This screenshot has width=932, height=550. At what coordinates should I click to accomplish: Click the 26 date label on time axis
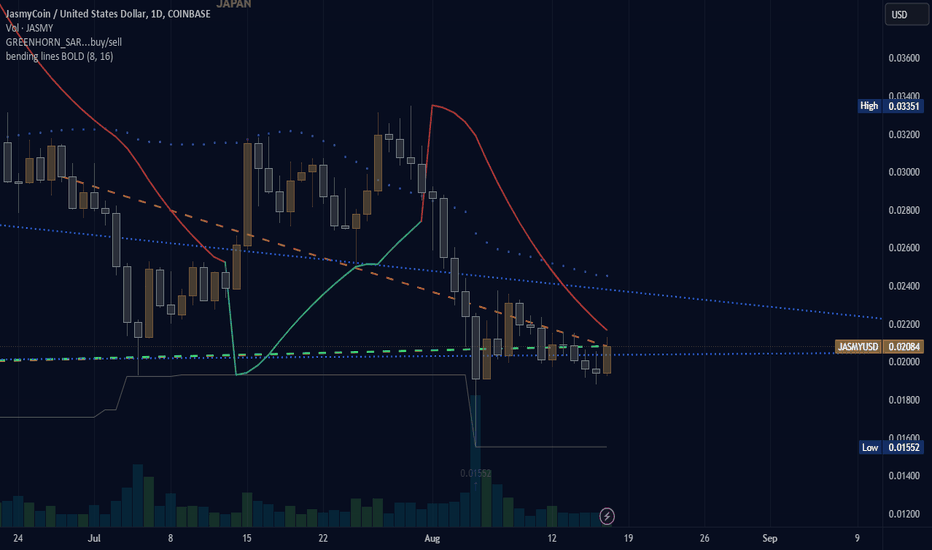pos(704,538)
